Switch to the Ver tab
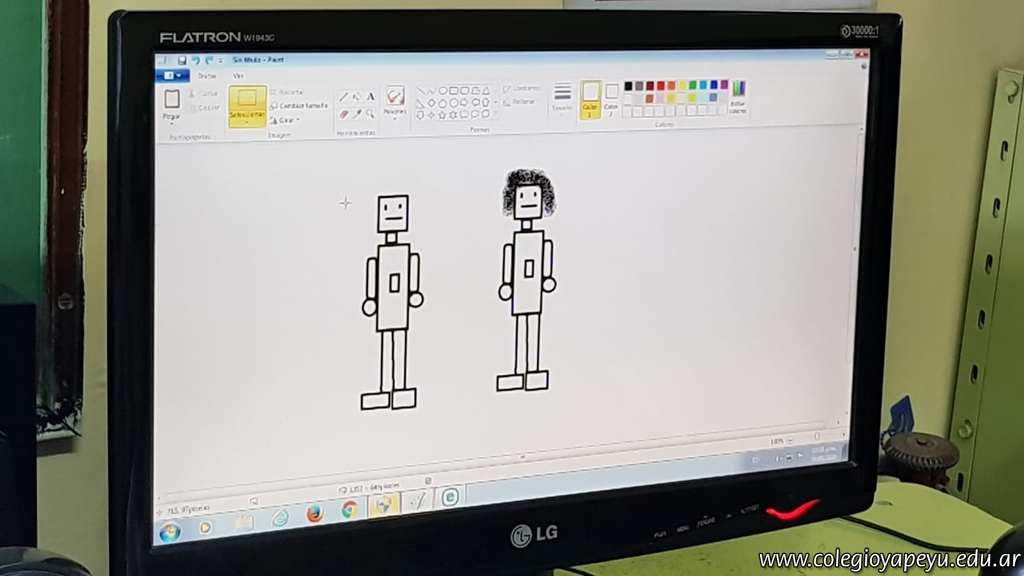The width and height of the screenshot is (1024, 576). tap(238, 75)
